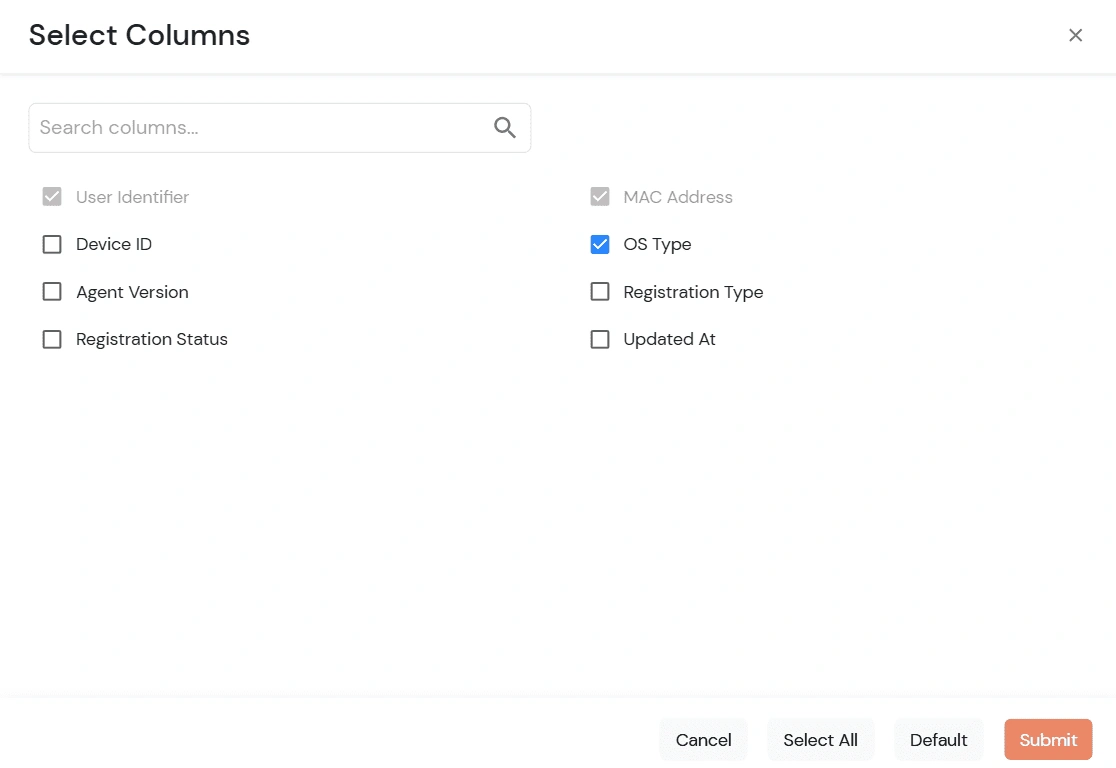Click the disabled MAC Address checkbox
Image resolution: width=1116 pixels, height=768 pixels.
point(600,196)
